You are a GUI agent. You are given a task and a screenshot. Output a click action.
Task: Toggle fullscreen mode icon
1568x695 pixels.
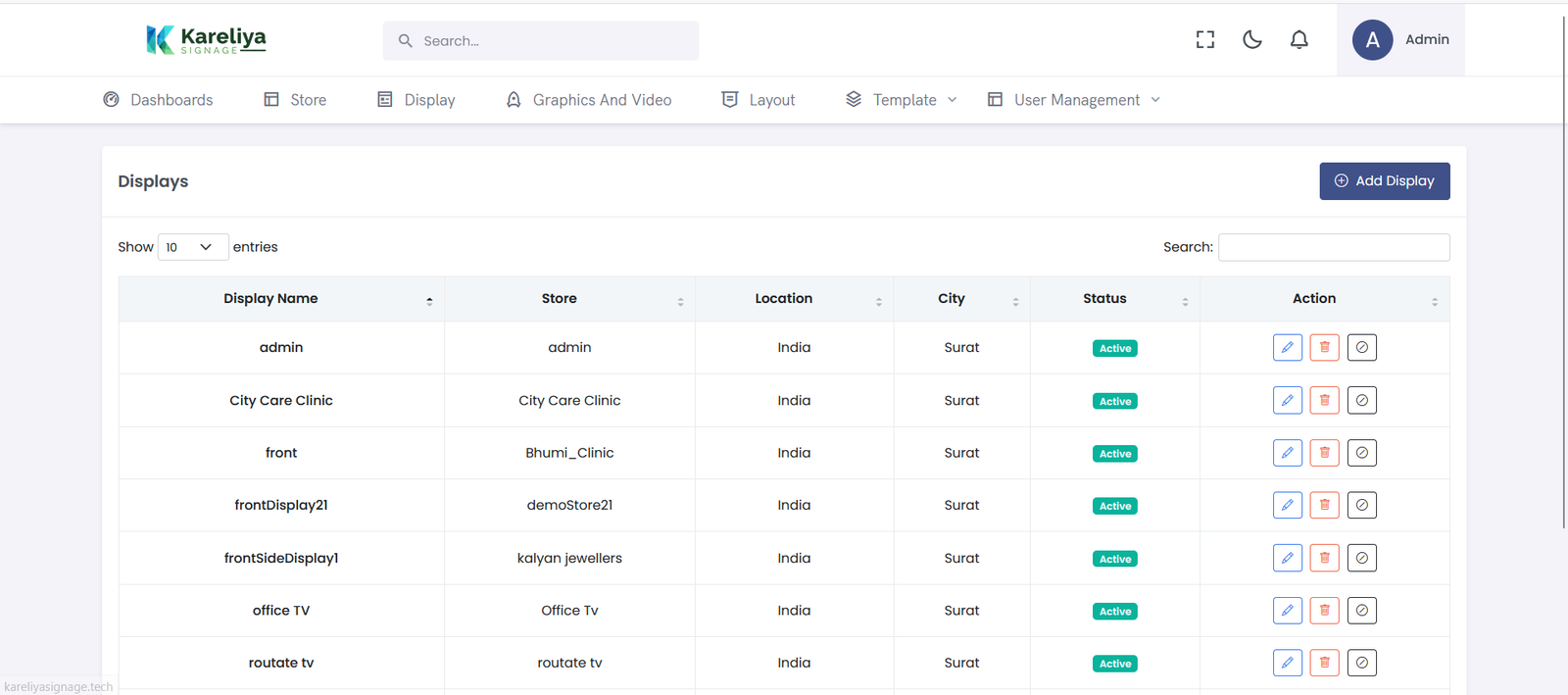(1205, 39)
